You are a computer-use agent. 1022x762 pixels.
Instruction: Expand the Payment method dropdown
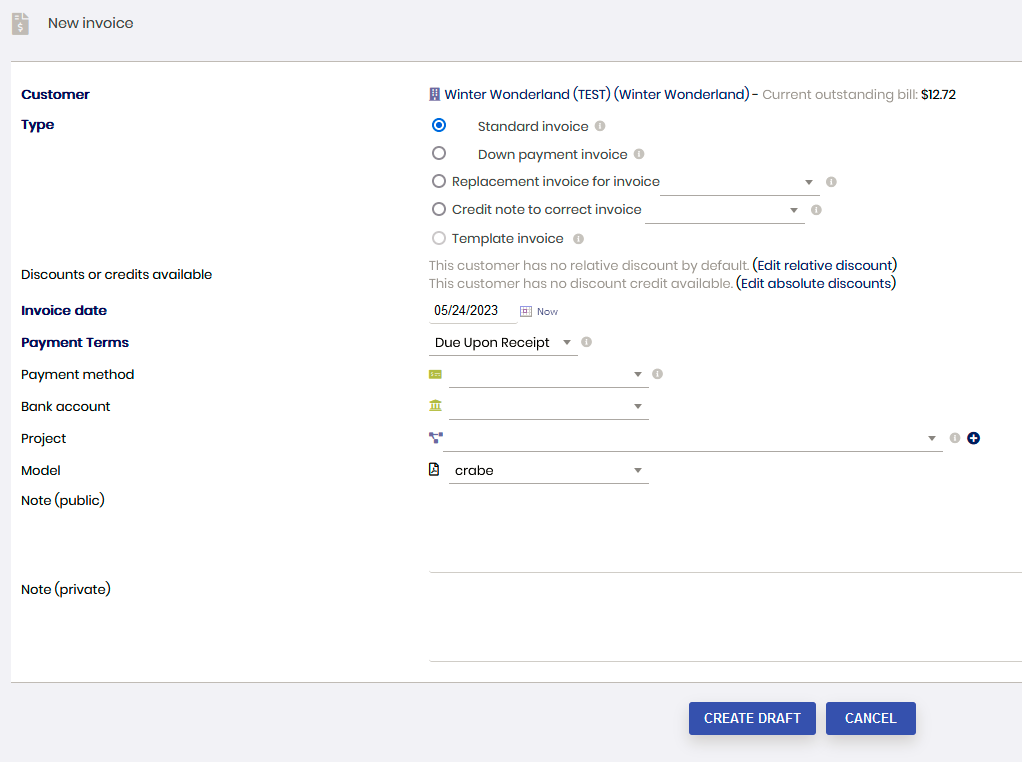click(x=548, y=375)
